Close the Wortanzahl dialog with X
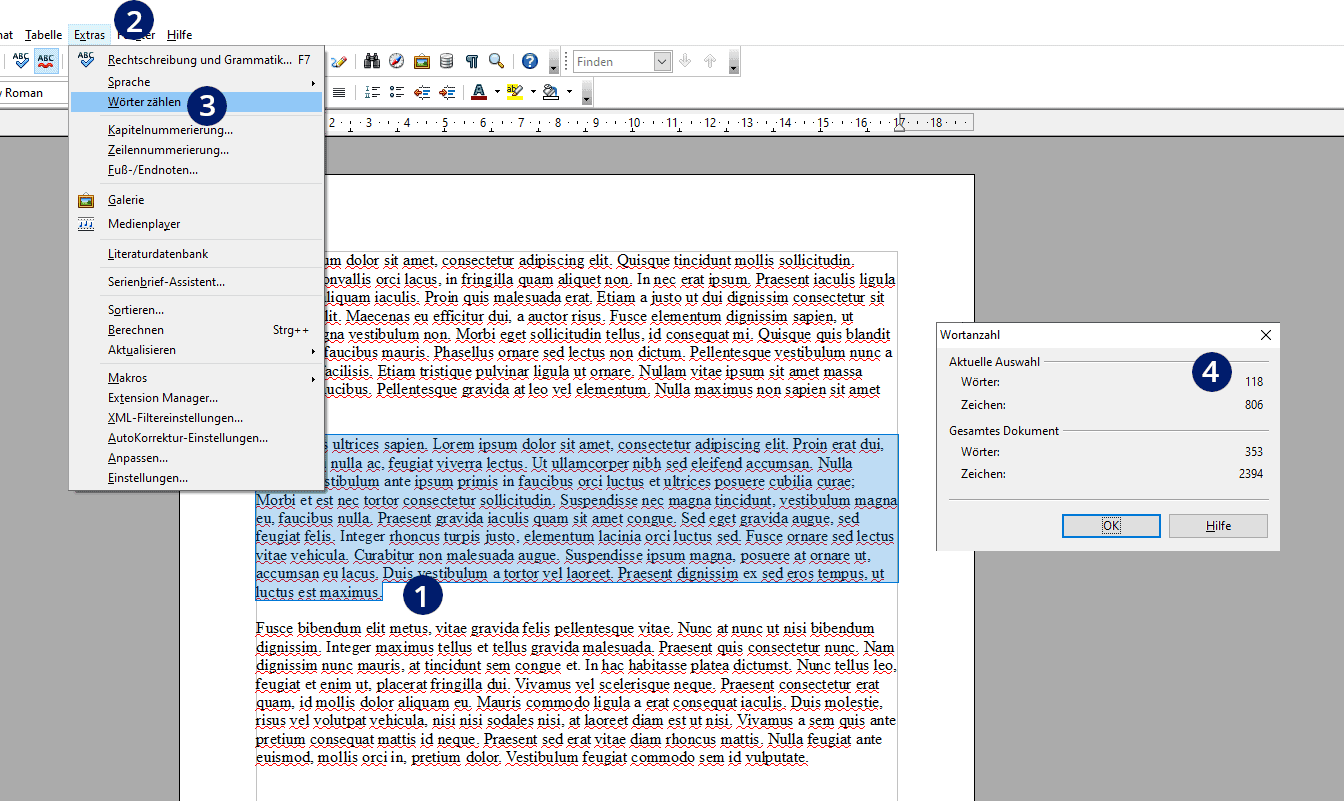 coord(1265,335)
